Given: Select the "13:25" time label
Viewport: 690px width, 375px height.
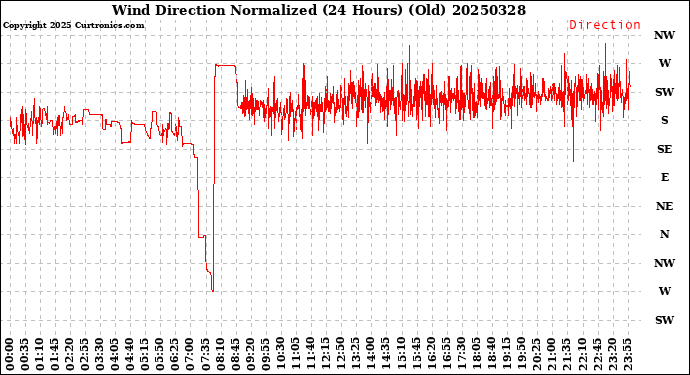Looking at the screenshot, I should [356, 354].
